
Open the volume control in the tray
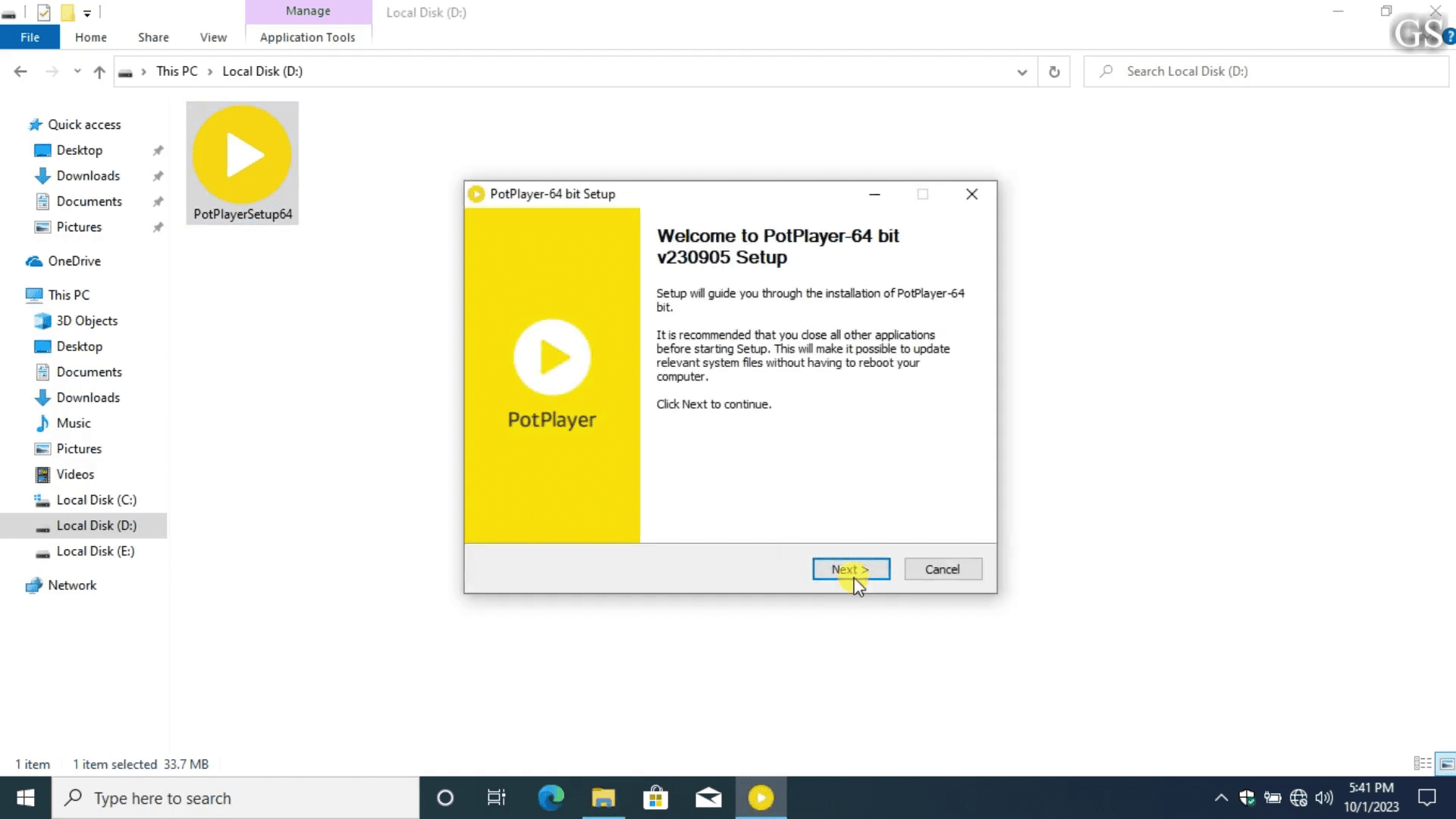click(x=1324, y=798)
